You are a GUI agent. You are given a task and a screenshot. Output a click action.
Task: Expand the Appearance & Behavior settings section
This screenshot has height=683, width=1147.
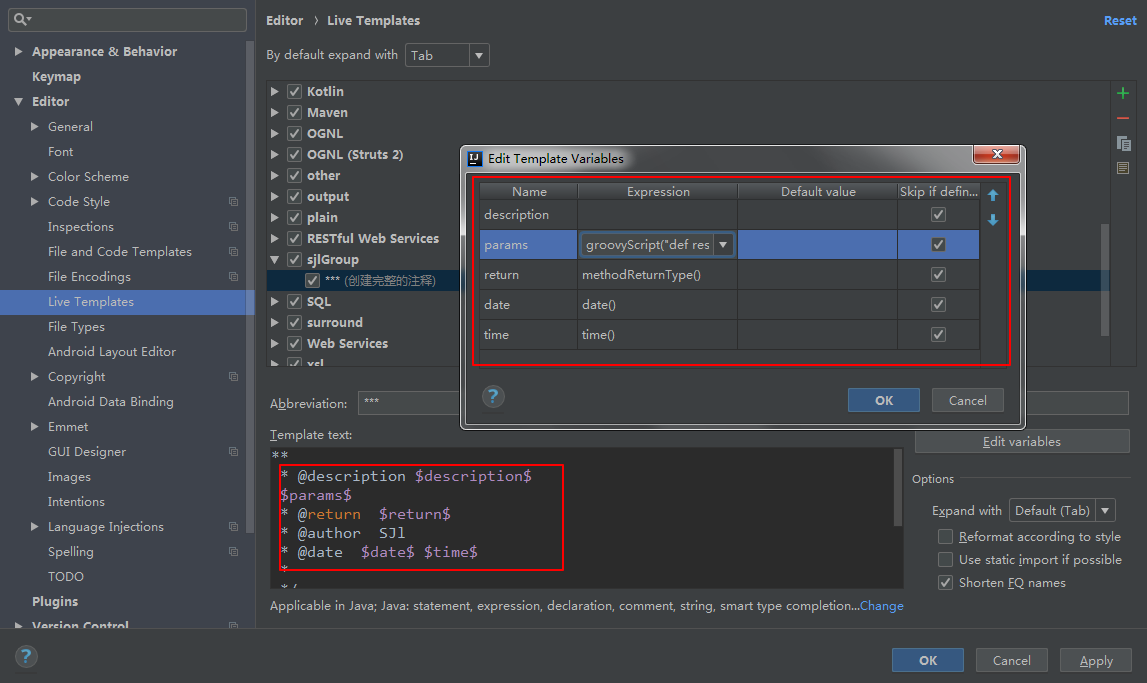[x=19, y=52]
